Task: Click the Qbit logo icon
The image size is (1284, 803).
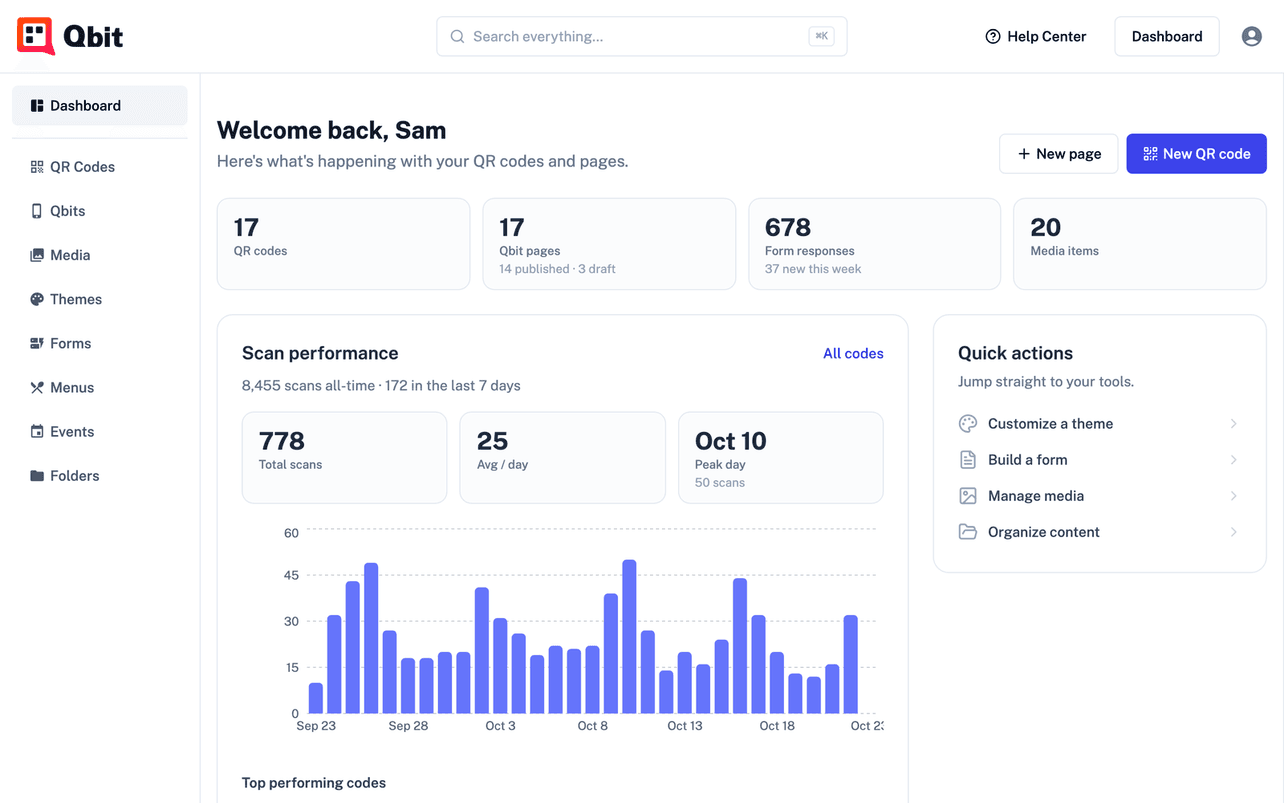Action: tap(36, 36)
